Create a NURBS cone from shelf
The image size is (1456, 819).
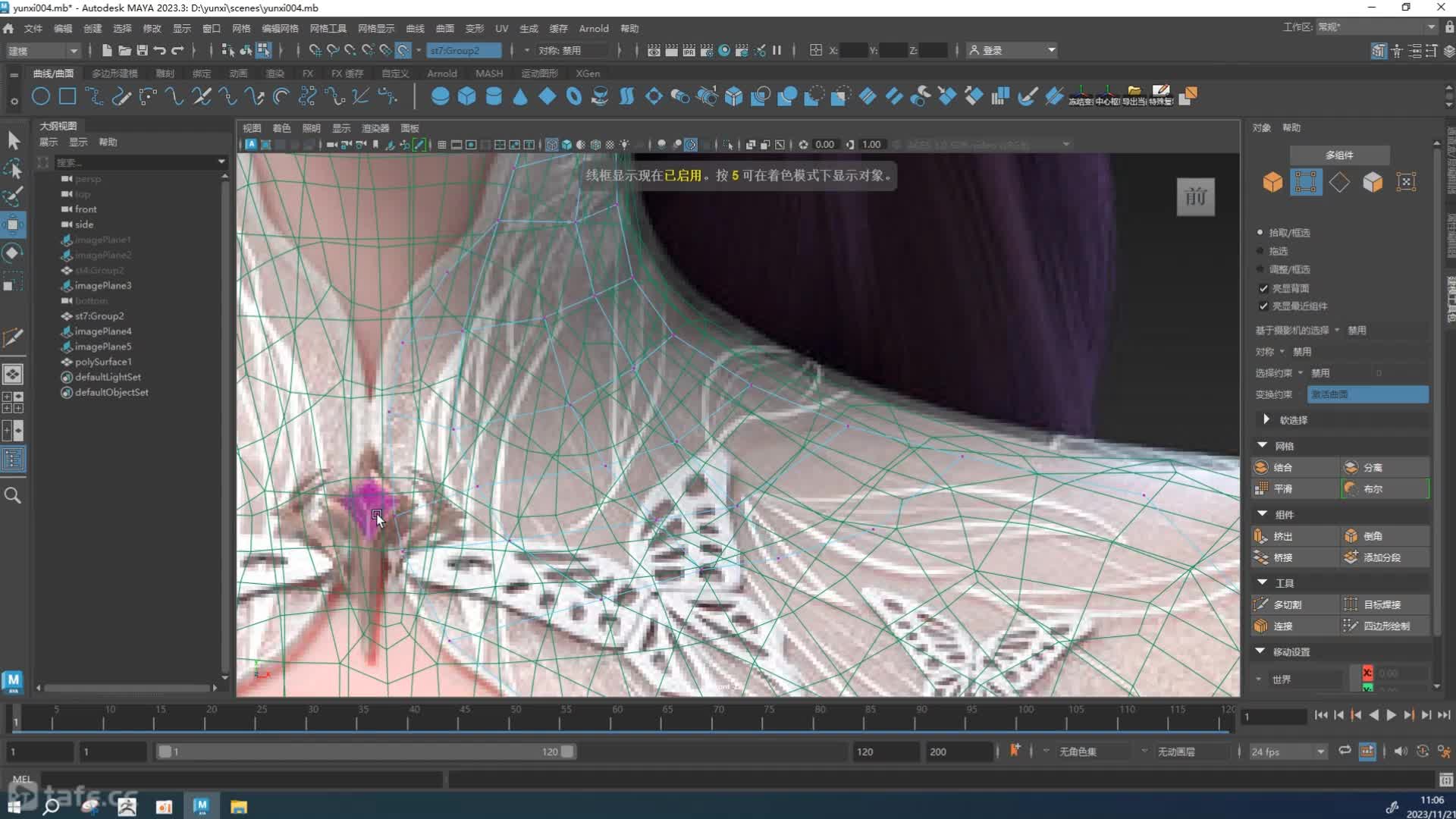(x=520, y=96)
